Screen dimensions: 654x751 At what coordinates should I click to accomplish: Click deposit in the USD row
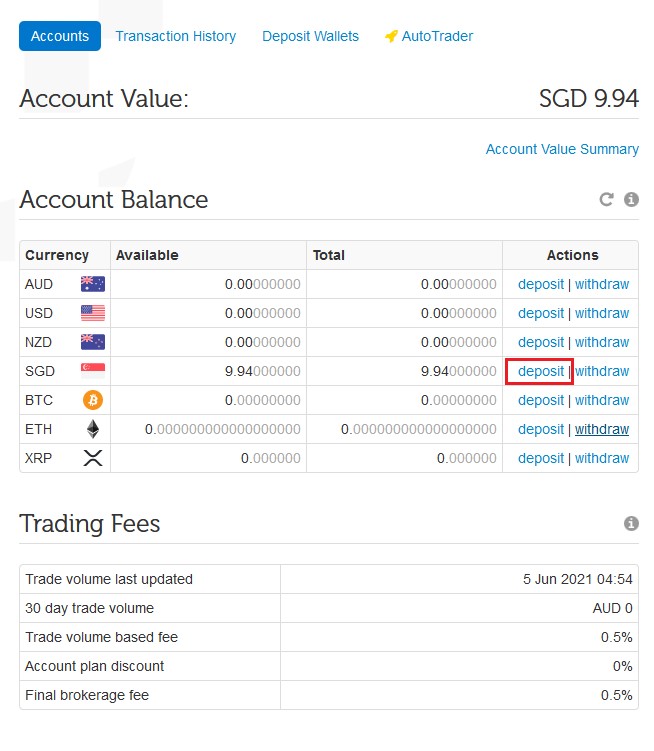(x=540, y=313)
